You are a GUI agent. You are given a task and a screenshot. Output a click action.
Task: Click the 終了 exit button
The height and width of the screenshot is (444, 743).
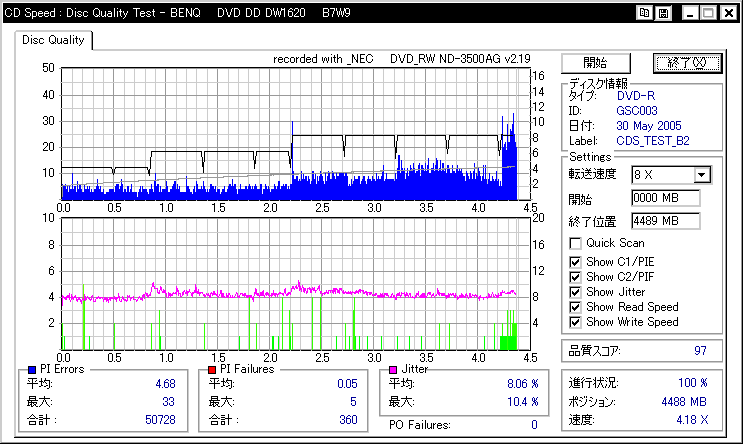[687, 63]
